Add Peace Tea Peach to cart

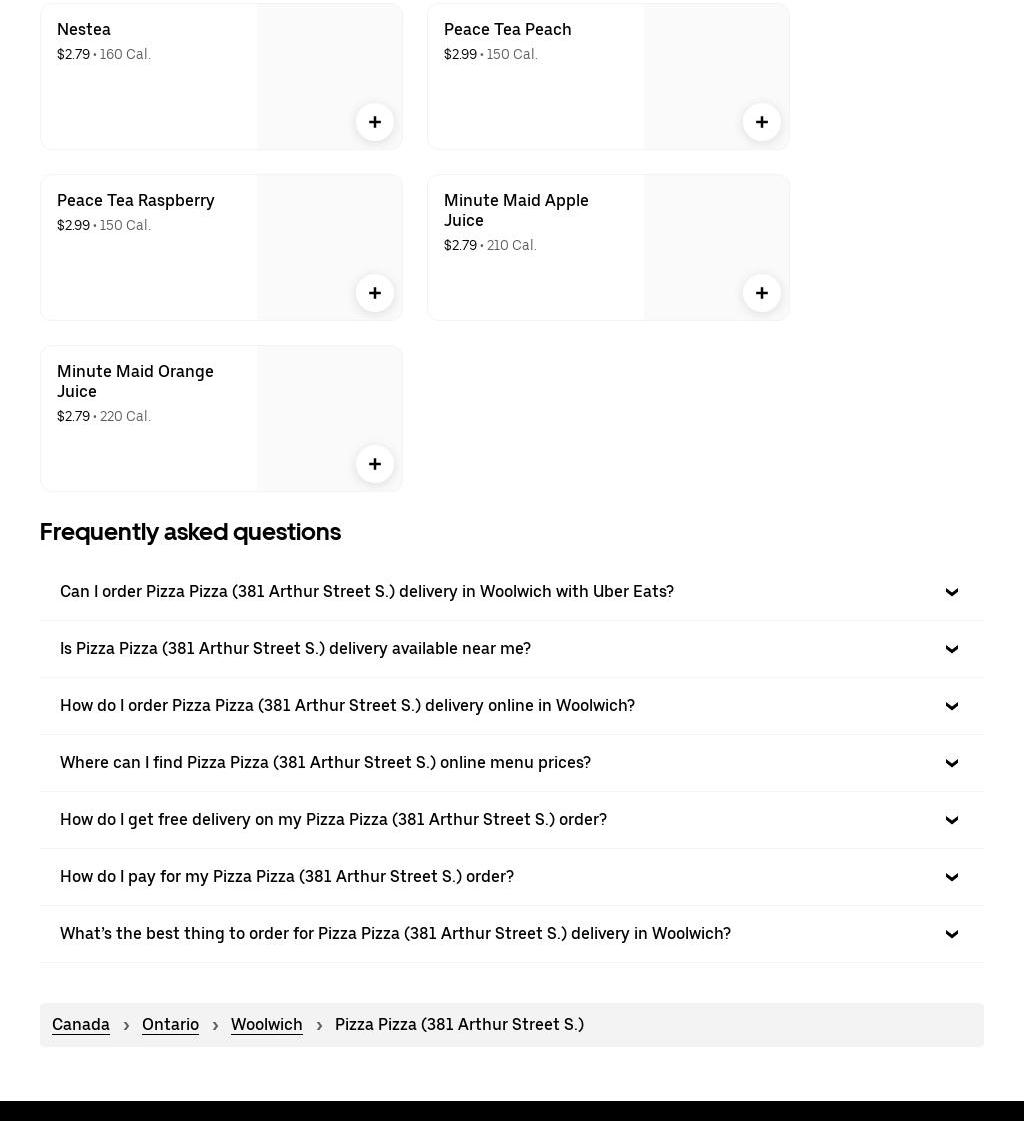(x=762, y=122)
